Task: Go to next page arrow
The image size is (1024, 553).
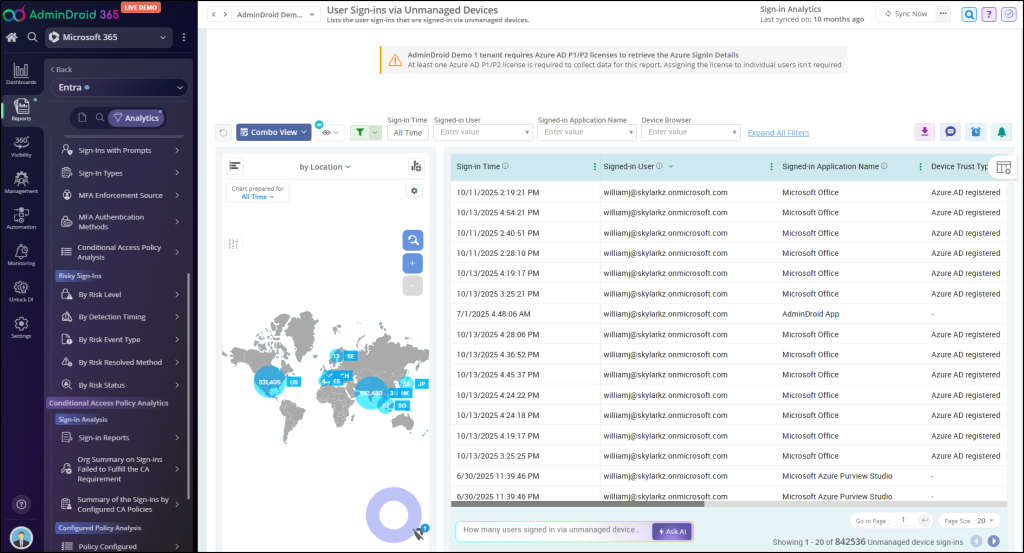Action: pyautogui.click(x=993, y=541)
